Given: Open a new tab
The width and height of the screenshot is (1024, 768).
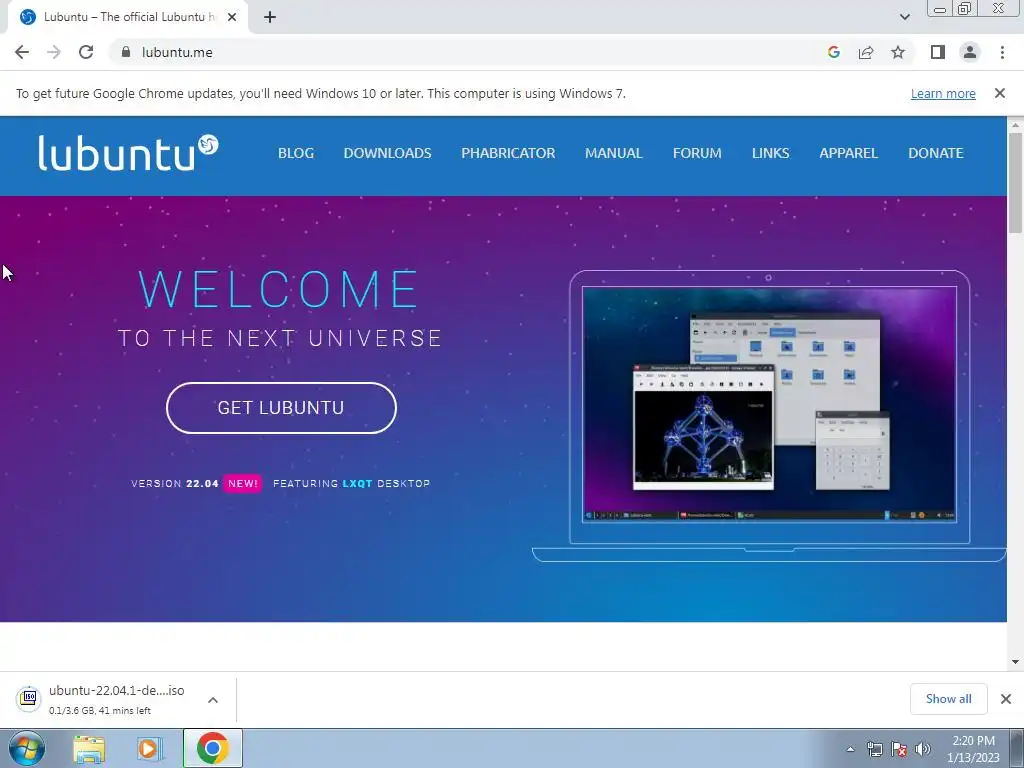Looking at the screenshot, I should click(x=270, y=17).
